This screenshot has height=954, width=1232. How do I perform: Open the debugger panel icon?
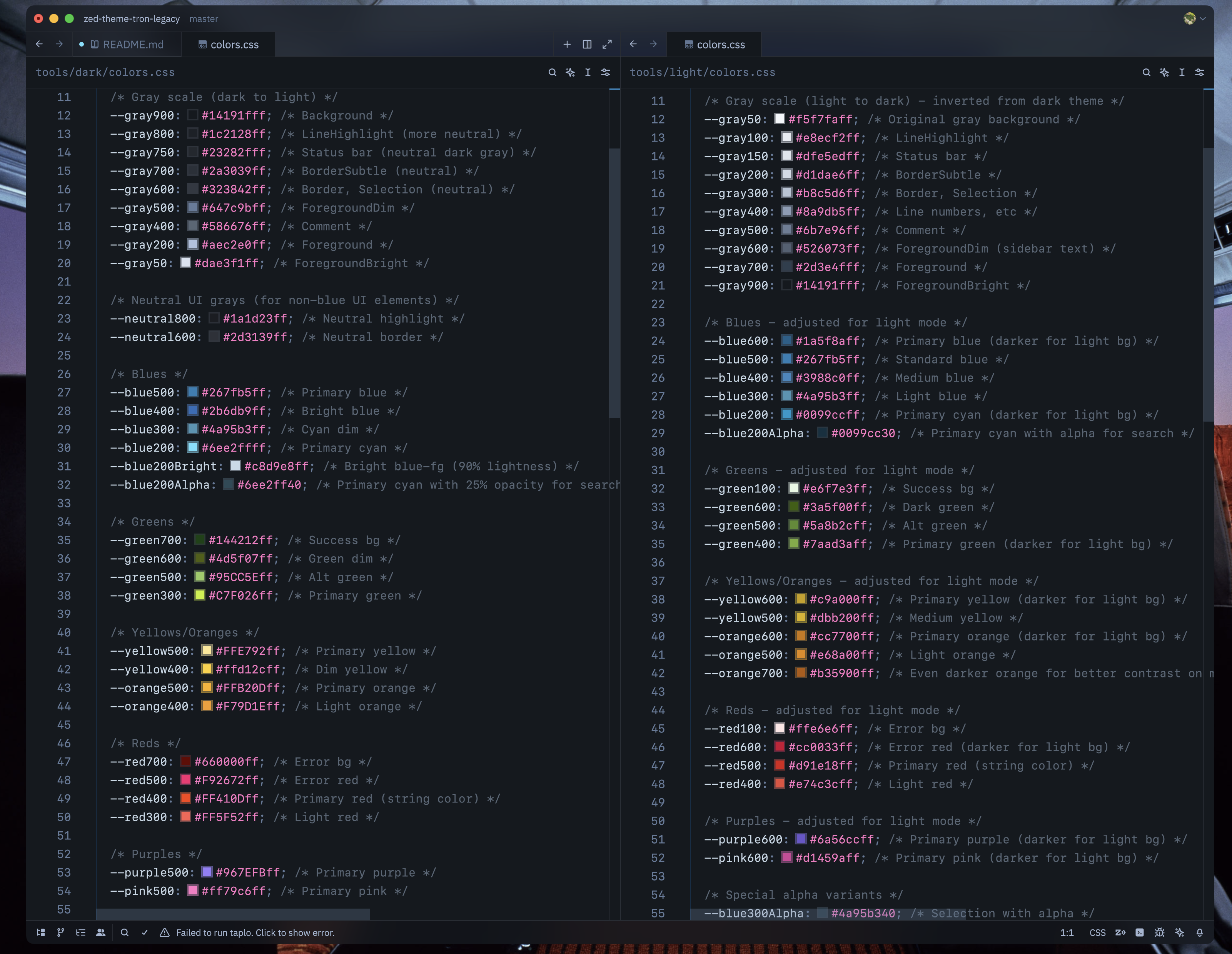pyautogui.click(x=1160, y=932)
